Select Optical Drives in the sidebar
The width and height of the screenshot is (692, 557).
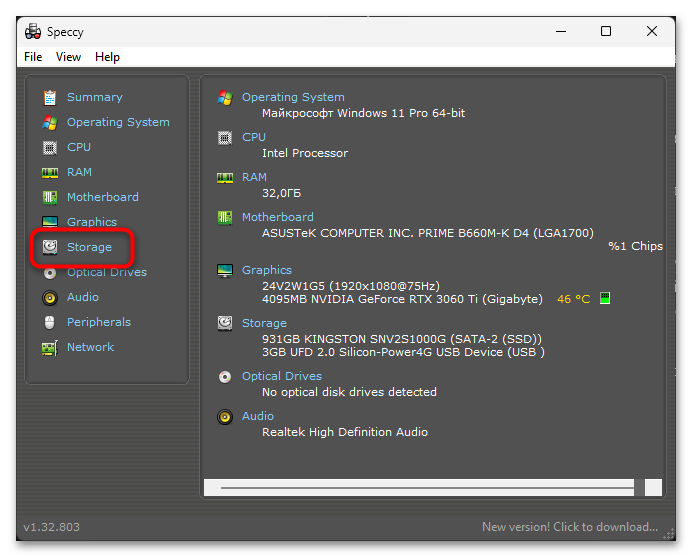[x=107, y=272]
